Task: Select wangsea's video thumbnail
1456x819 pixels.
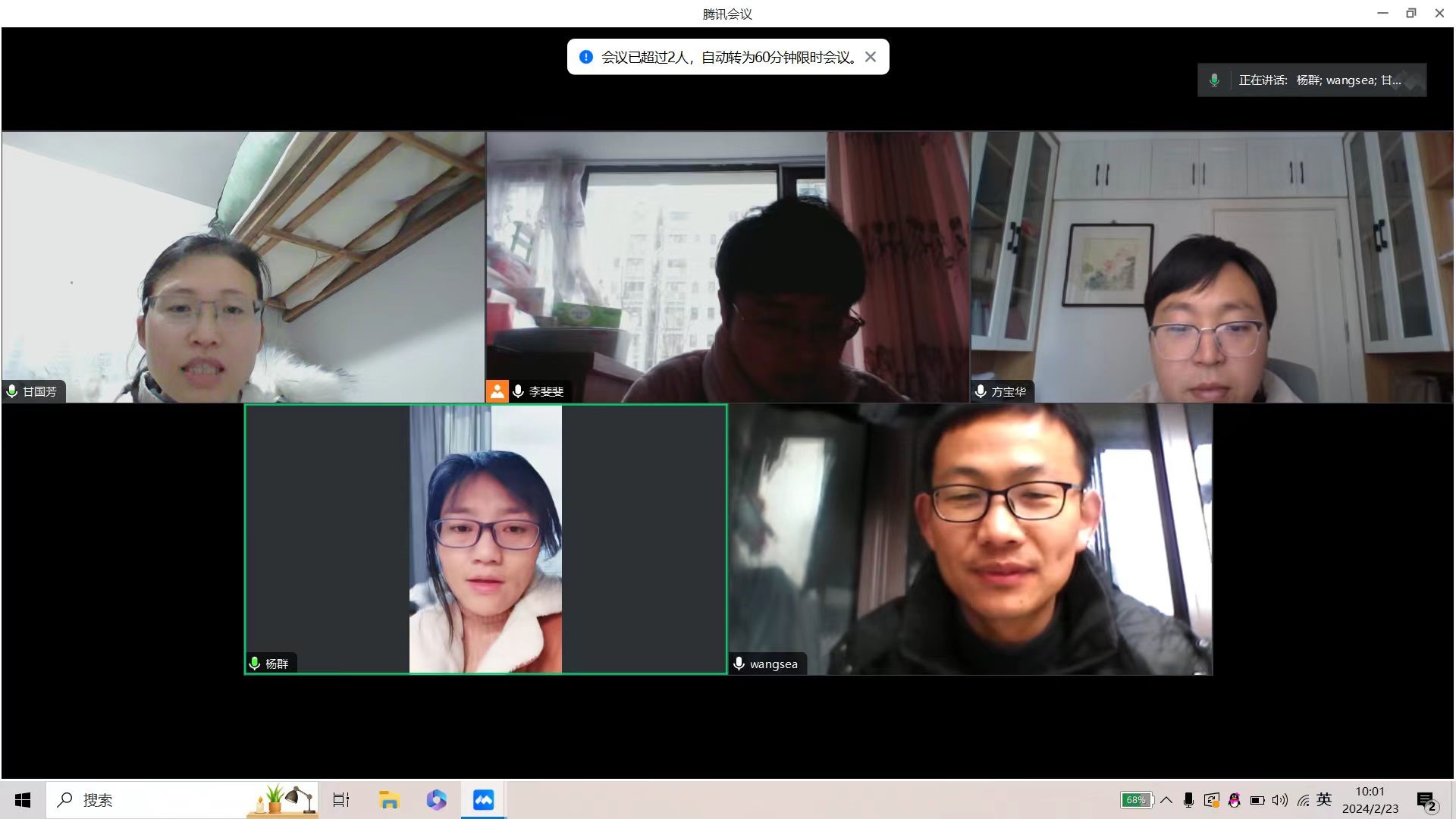Action: (971, 539)
